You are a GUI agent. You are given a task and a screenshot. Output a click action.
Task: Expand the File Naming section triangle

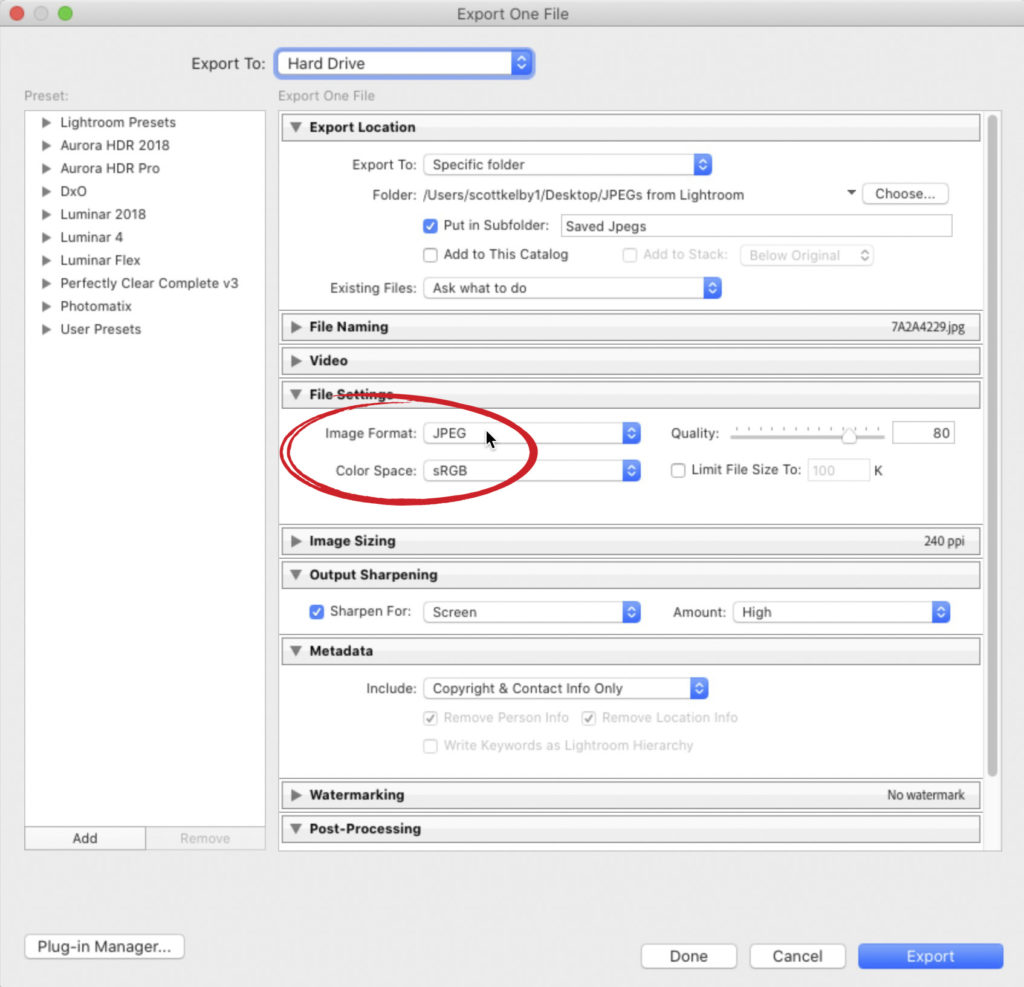pyautogui.click(x=296, y=327)
